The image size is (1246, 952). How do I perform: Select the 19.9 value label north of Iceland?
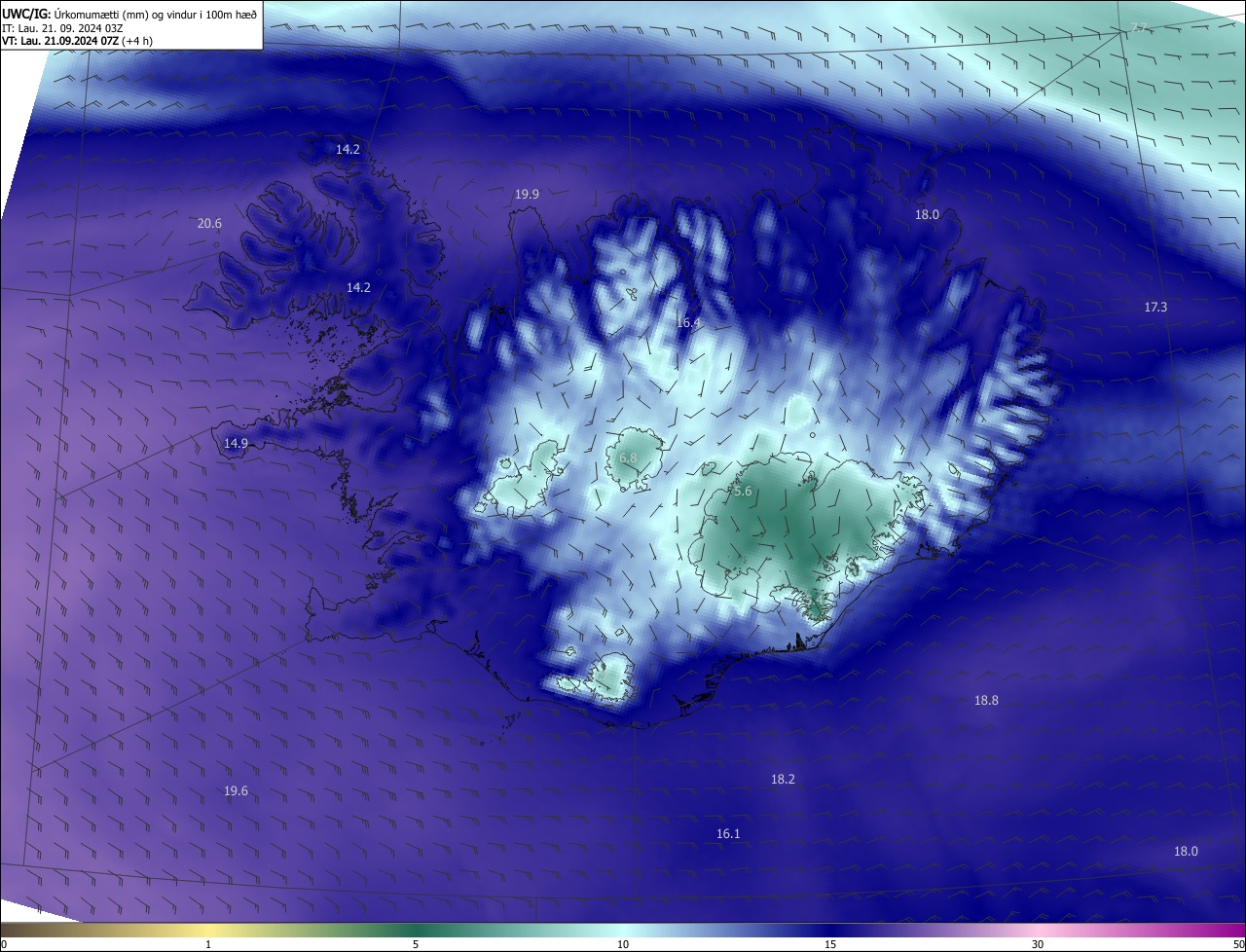pyautogui.click(x=527, y=195)
